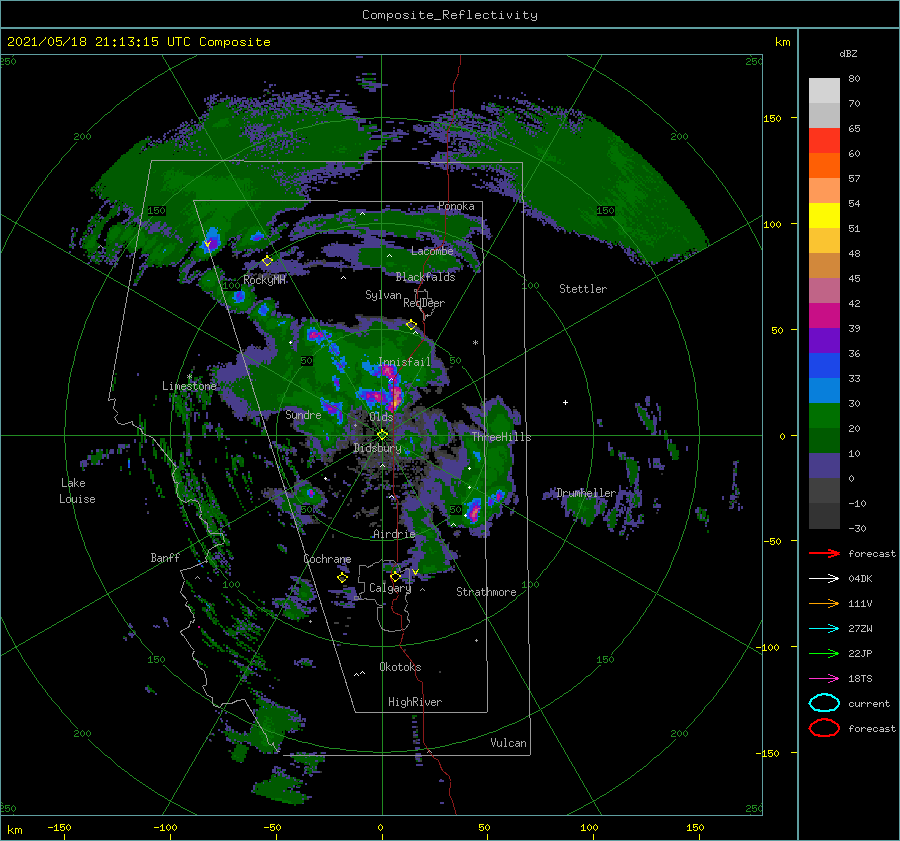Select the yellow diamond marker above Calgary label
The width and height of the screenshot is (900, 841).
tap(395, 576)
